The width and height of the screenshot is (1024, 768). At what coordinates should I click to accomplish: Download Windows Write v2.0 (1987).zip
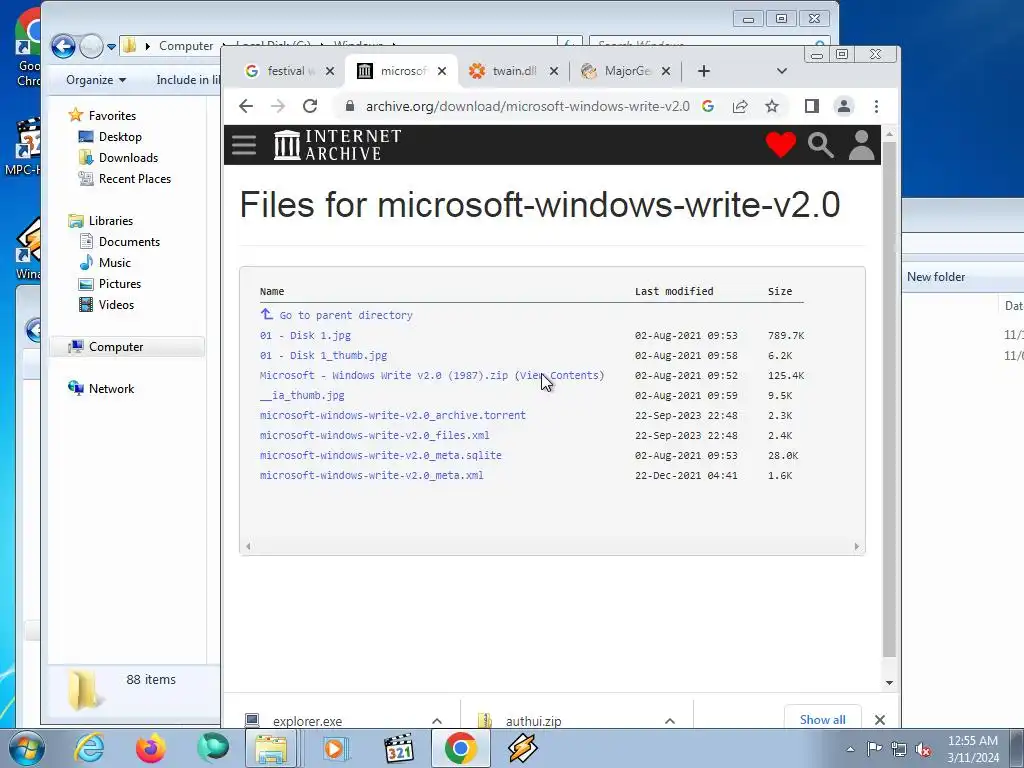383,376
